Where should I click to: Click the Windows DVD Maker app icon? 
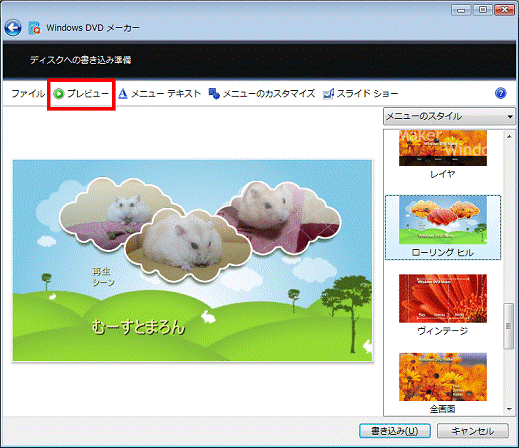34,28
